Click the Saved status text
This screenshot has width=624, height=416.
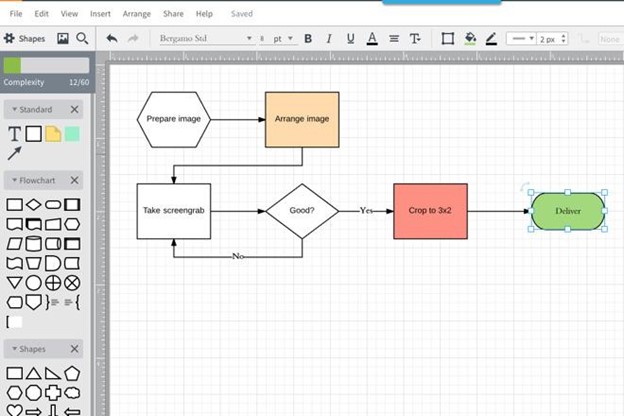(242, 14)
